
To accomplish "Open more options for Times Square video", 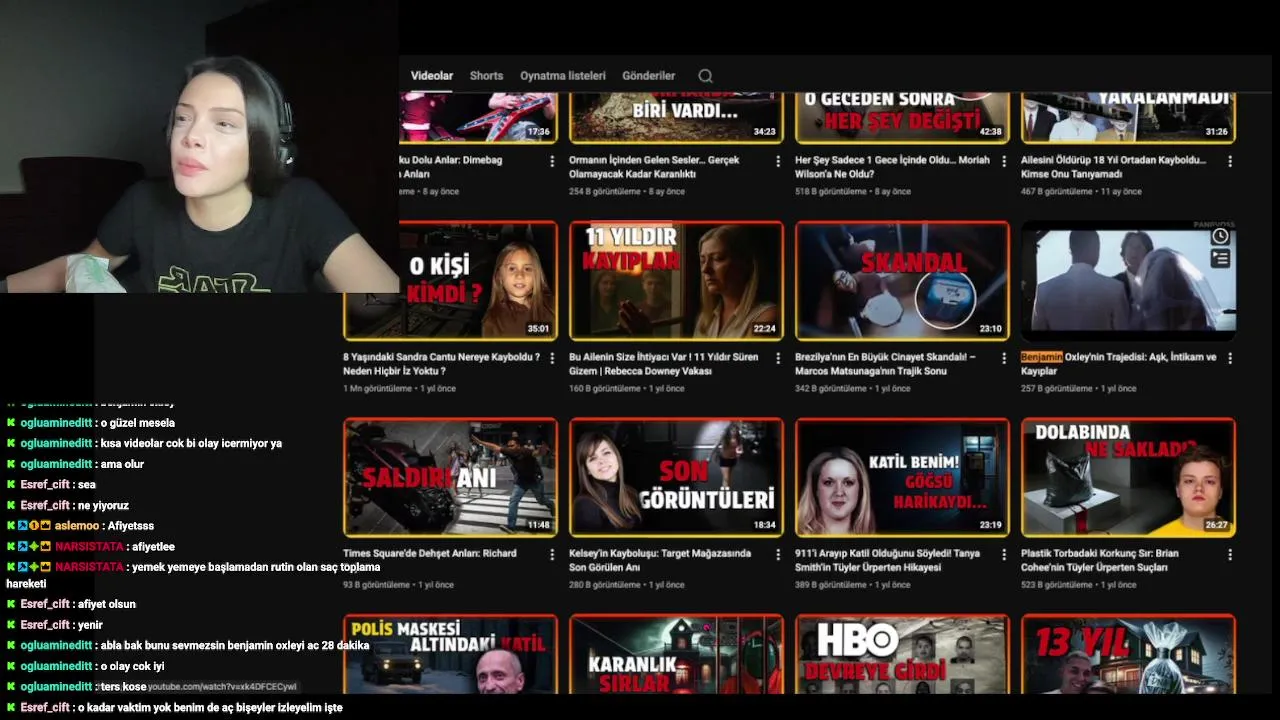I will (552, 554).
